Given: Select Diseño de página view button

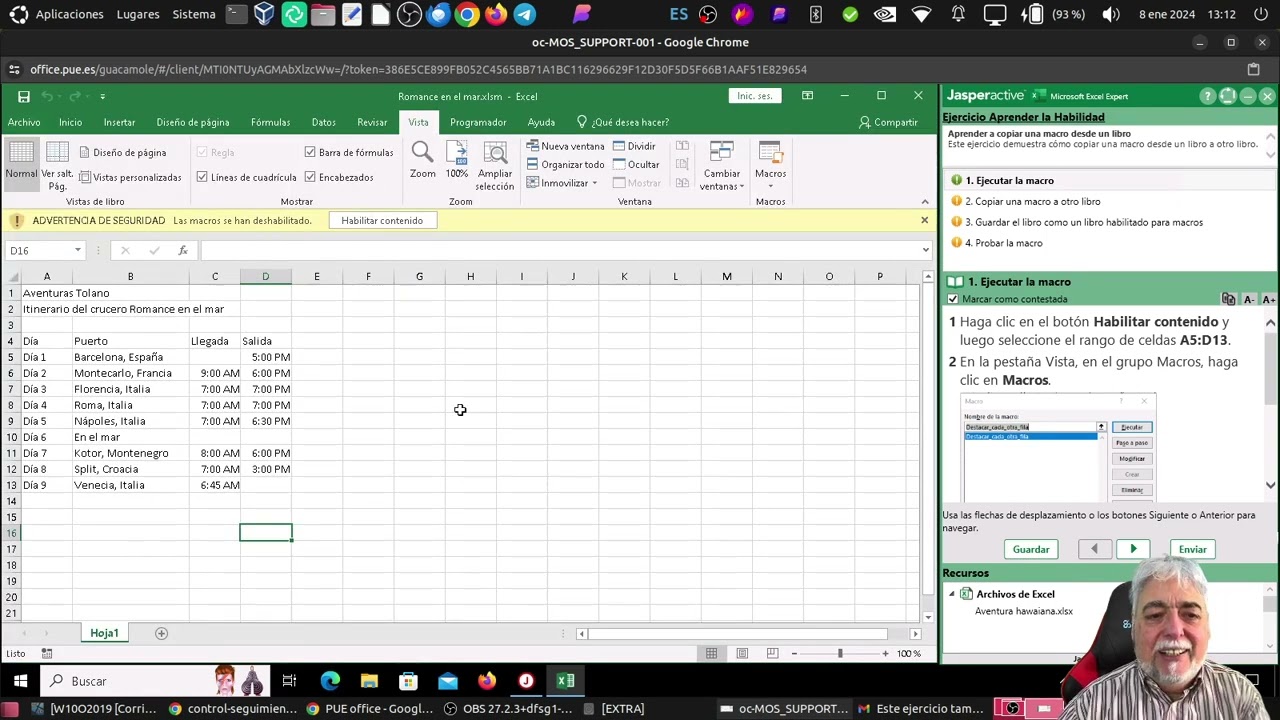Looking at the screenshot, I should click(x=122, y=152).
